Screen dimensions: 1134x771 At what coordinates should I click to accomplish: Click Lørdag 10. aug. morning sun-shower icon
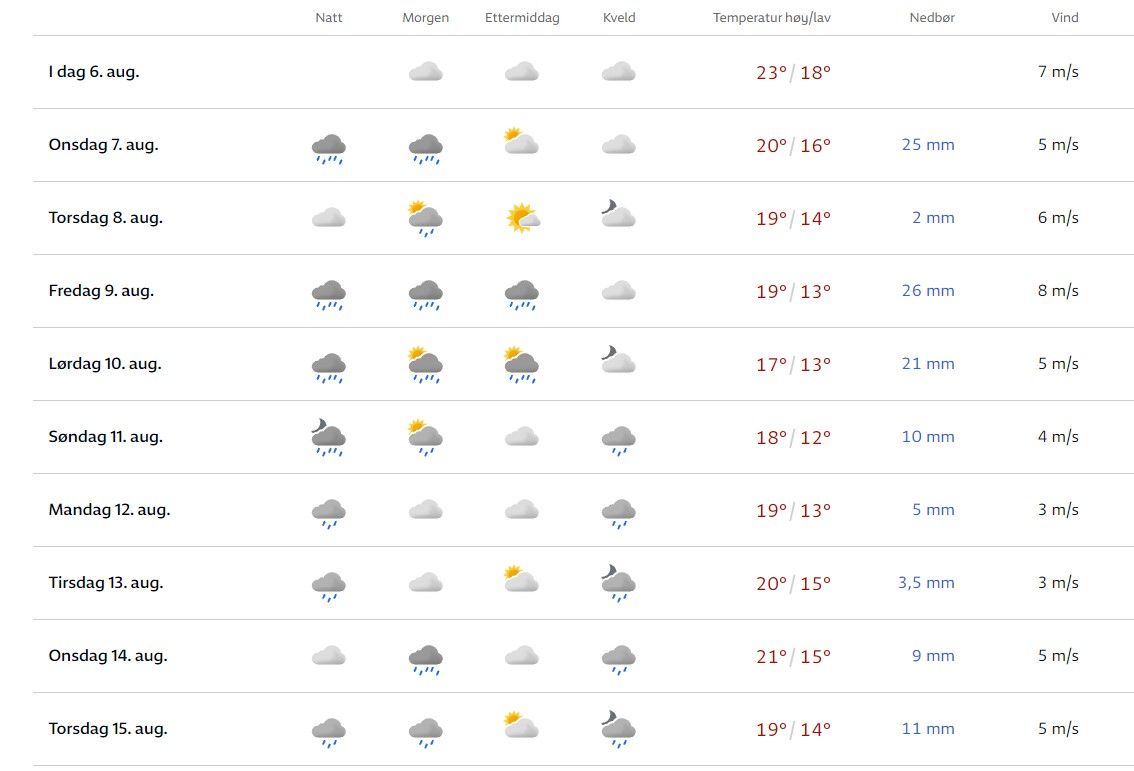coord(425,365)
